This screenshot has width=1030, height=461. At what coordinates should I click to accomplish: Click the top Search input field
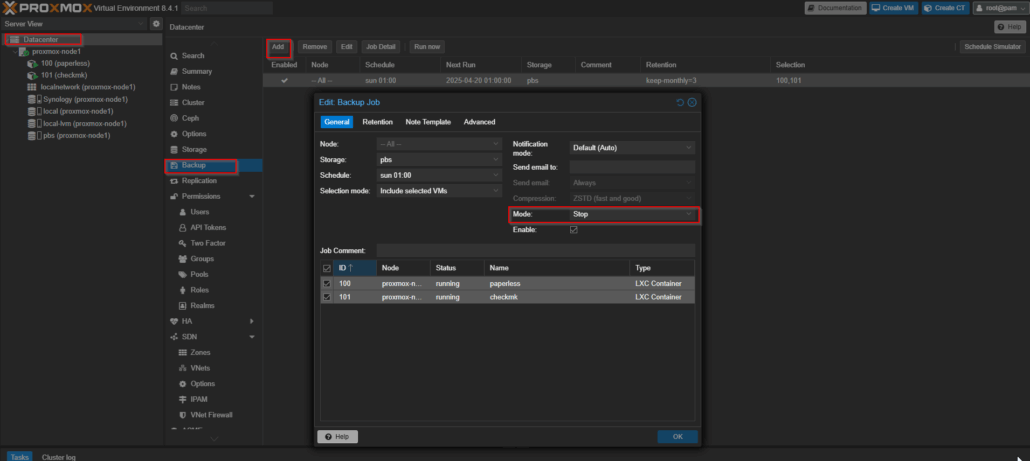pos(227,8)
